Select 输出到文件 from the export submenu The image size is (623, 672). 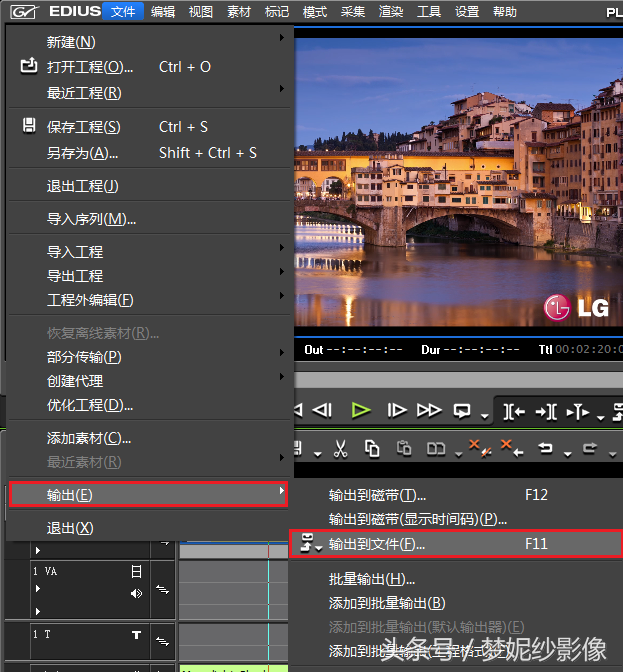[x=377, y=544]
